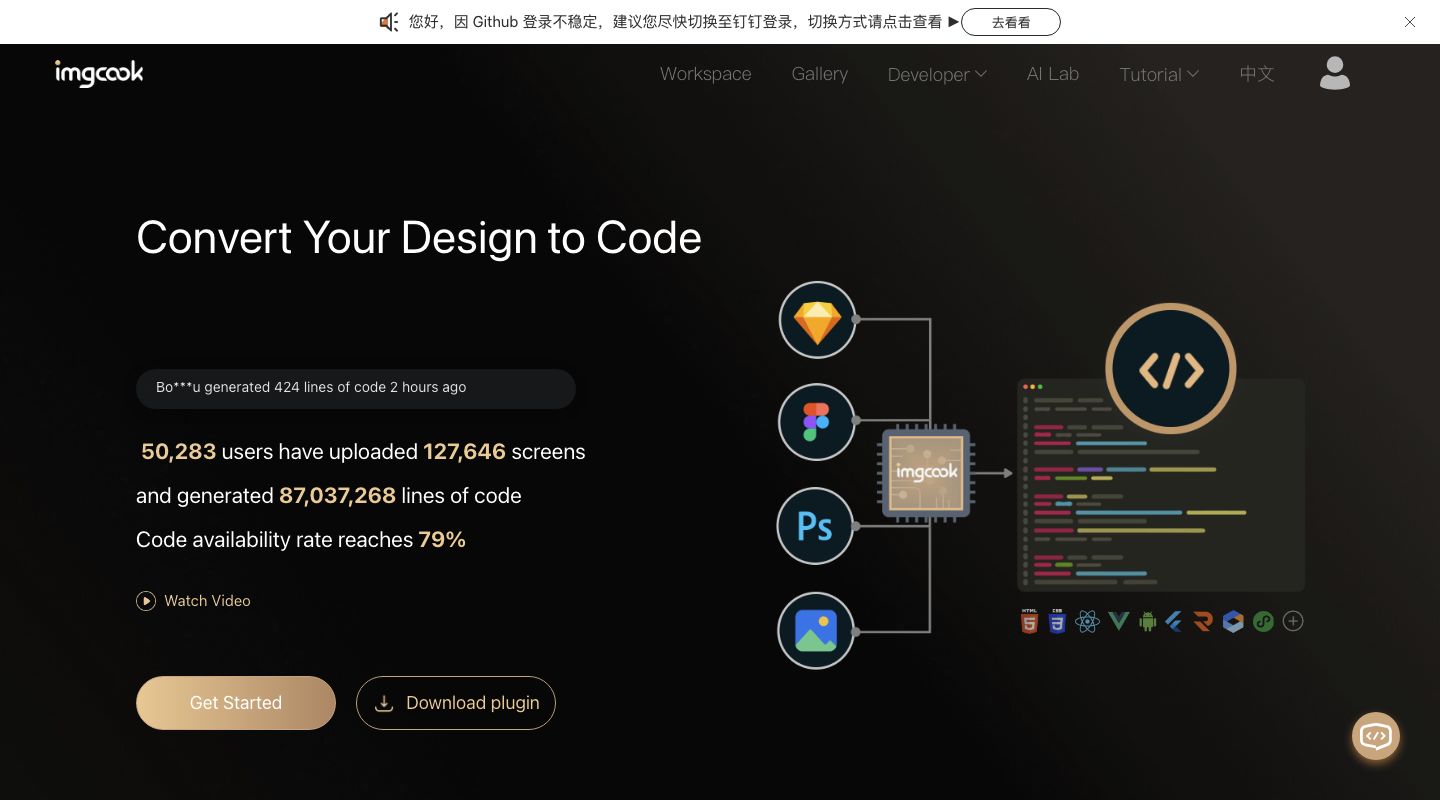The height and width of the screenshot is (800, 1440).
Task: Click the 79% availability rate
Action: click(442, 540)
